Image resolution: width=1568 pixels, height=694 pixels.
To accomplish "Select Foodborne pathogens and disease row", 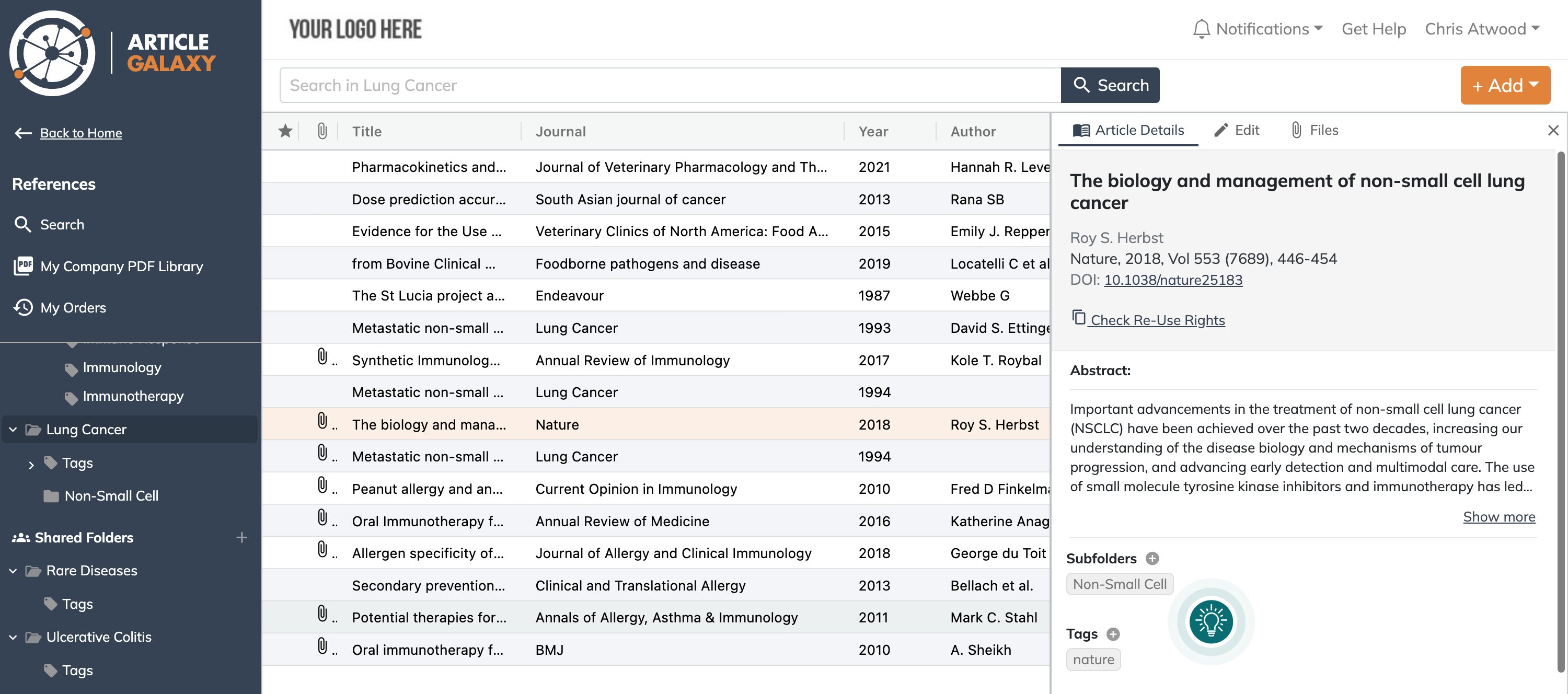I will pos(656,263).
